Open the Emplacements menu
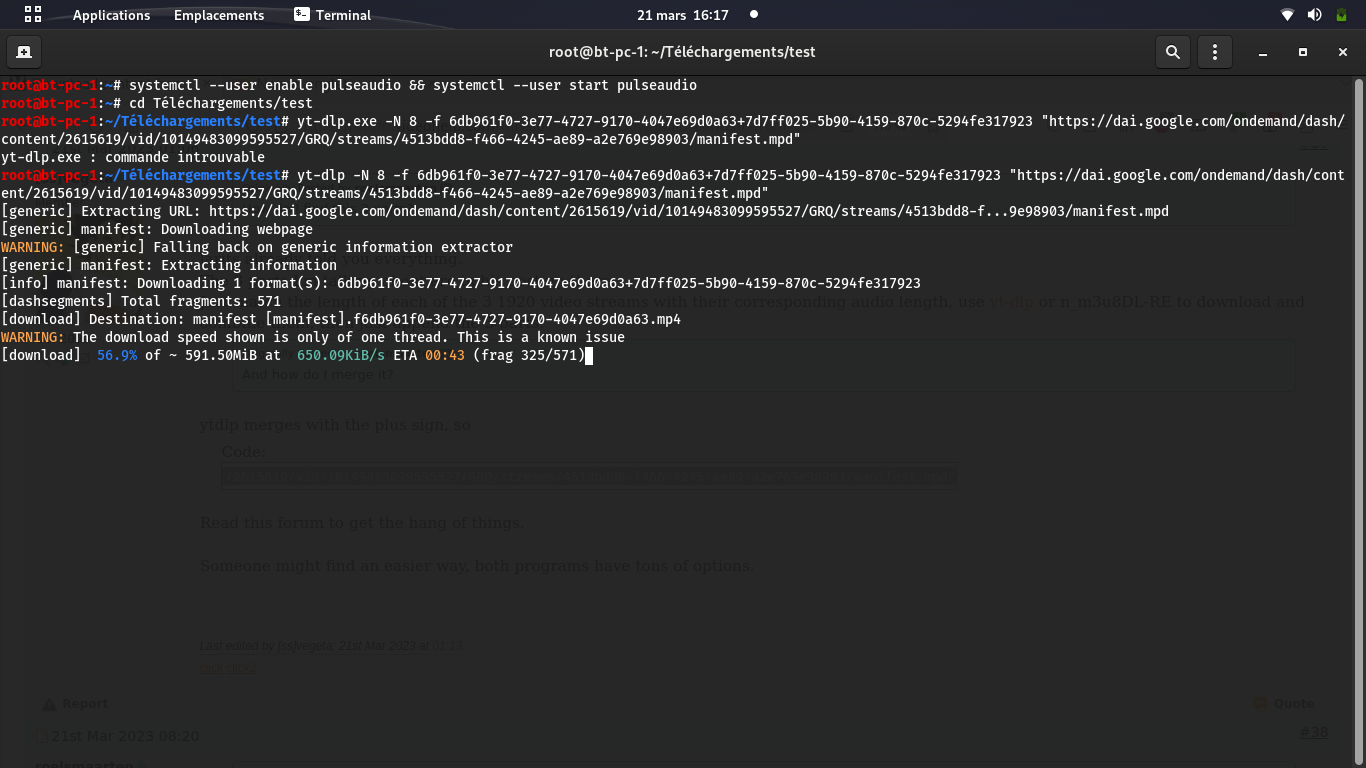This screenshot has height=768, width=1366. tap(219, 15)
